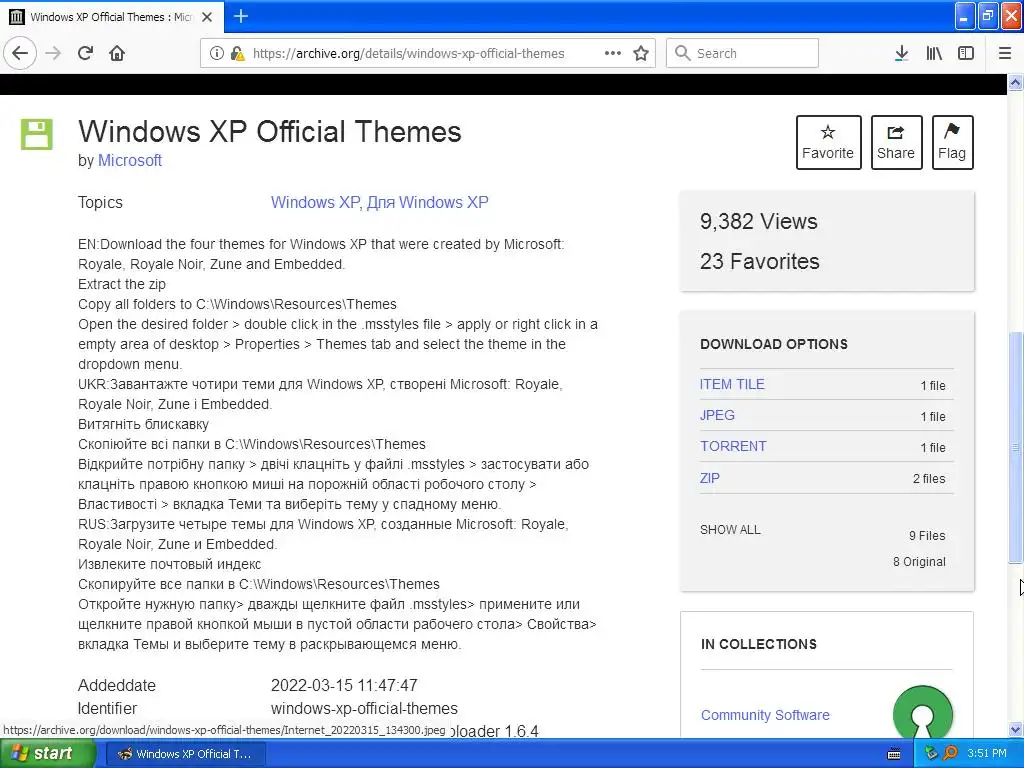Go back with the browser back arrow
Image resolution: width=1024 pixels, height=768 pixels.
20,53
